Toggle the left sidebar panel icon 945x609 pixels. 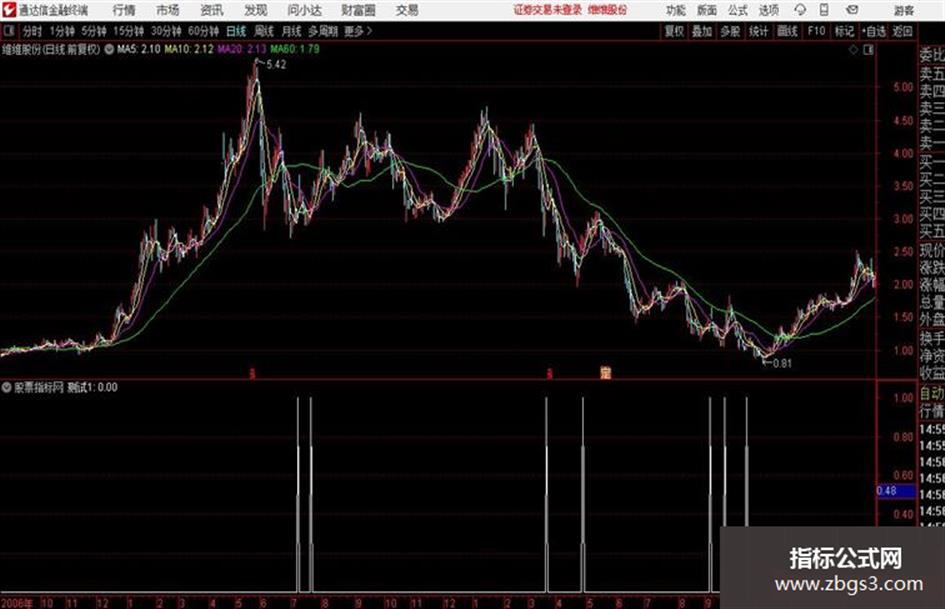(9, 31)
